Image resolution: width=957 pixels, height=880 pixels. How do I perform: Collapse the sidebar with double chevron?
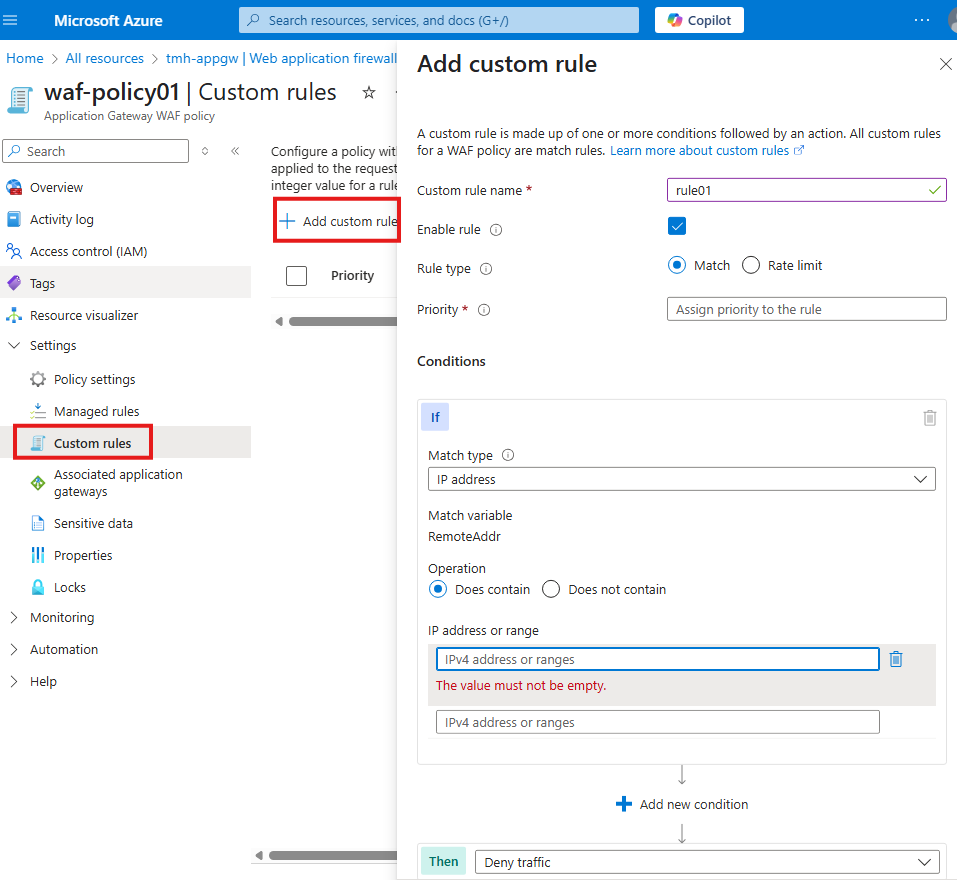(235, 151)
